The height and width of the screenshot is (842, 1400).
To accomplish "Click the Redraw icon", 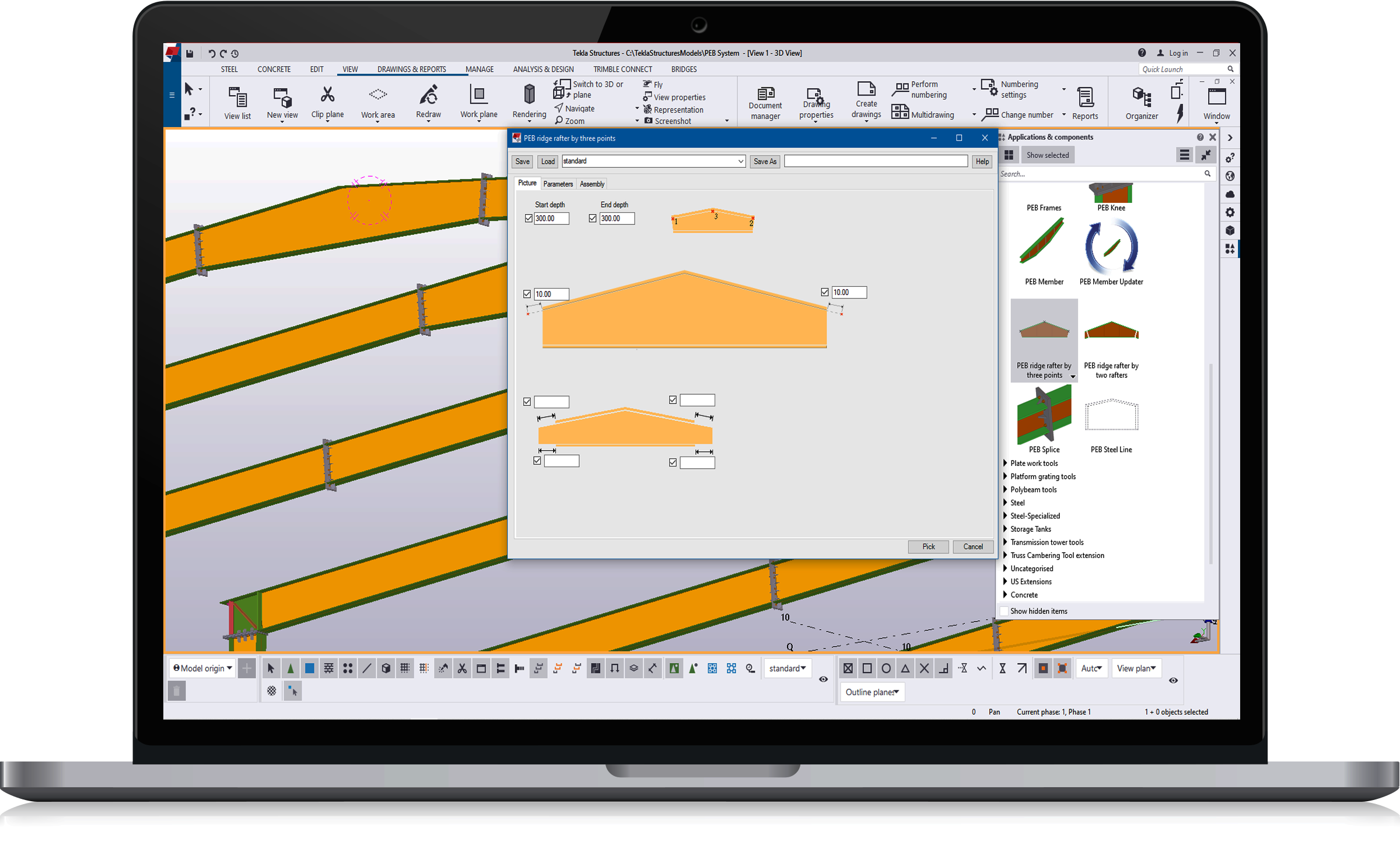I will [x=428, y=102].
